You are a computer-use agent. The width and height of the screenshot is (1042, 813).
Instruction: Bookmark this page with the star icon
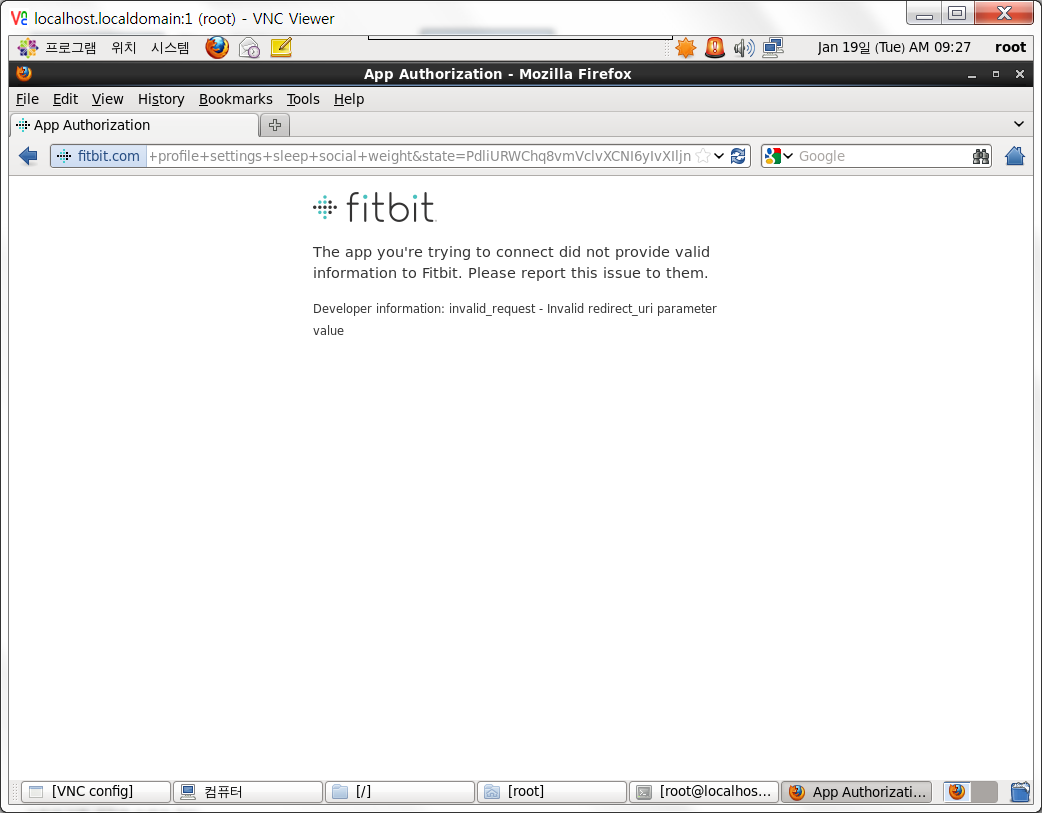(702, 156)
